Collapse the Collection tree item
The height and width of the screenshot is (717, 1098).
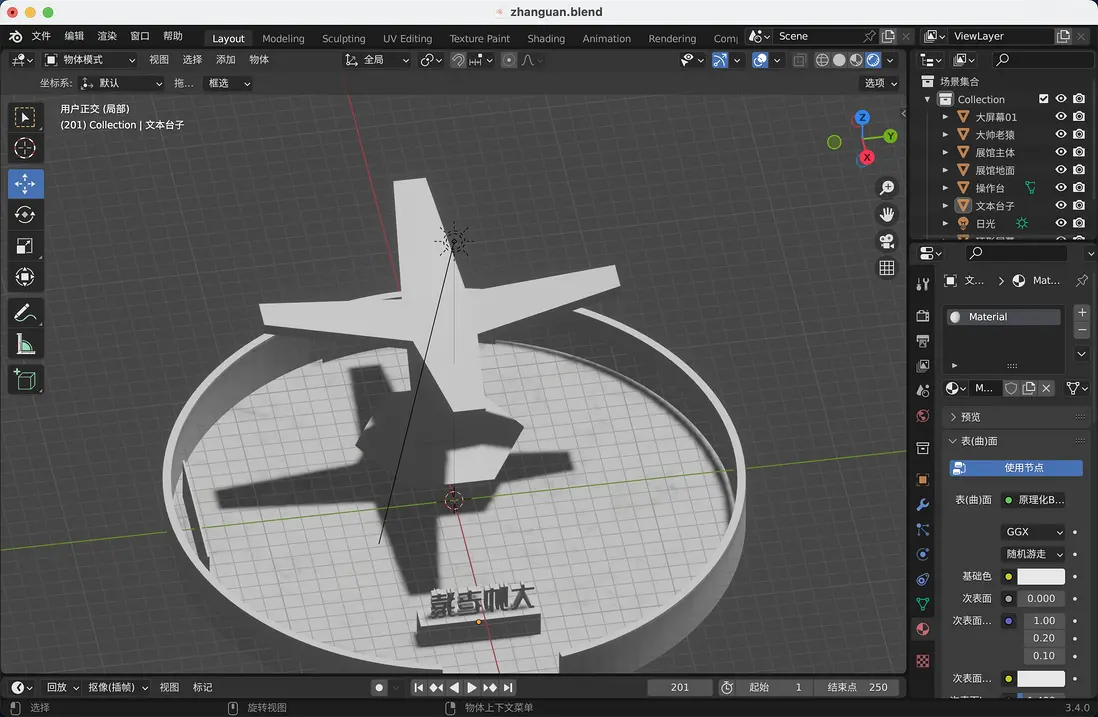926,98
